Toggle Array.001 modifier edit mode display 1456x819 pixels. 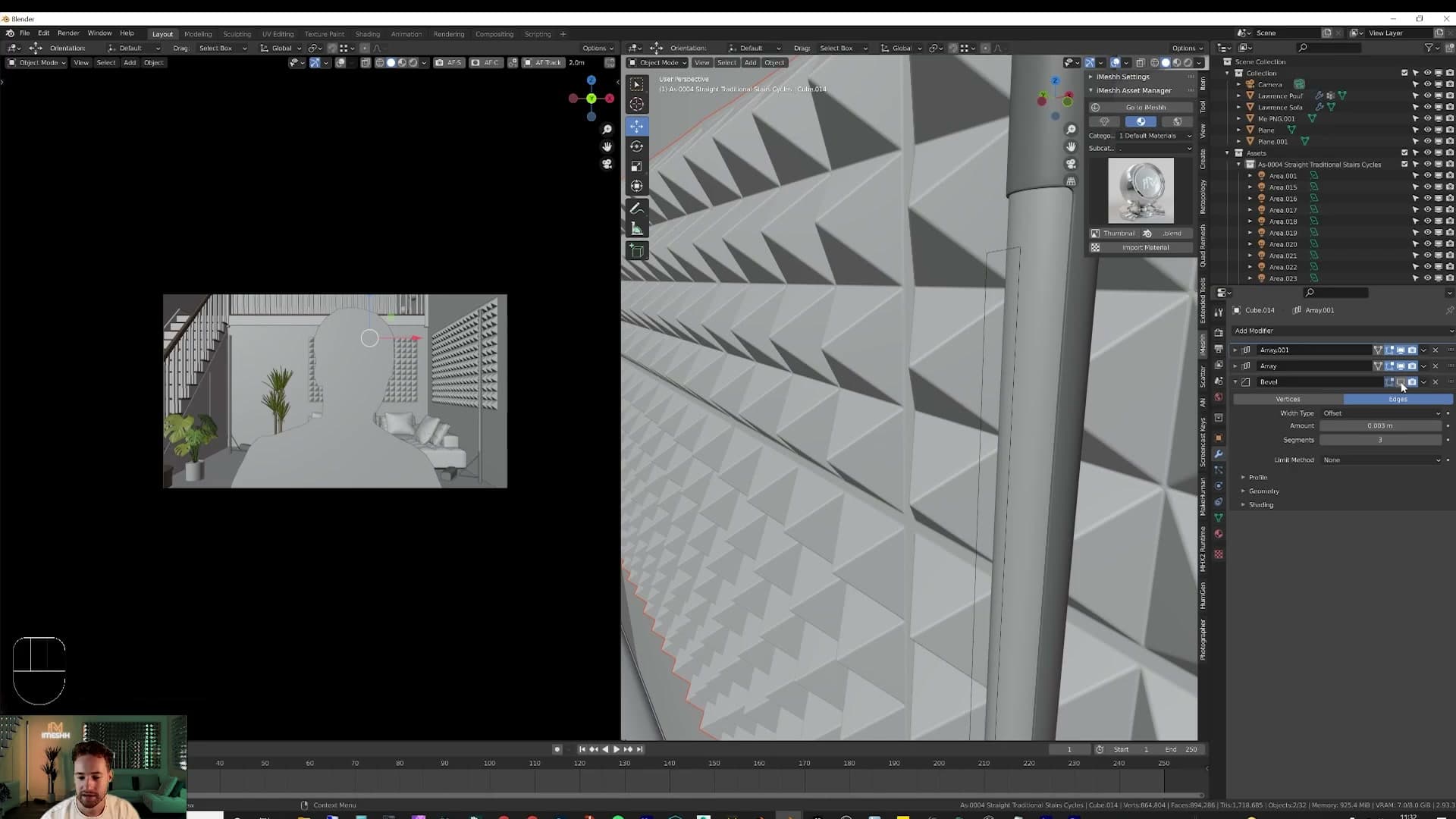click(x=1389, y=350)
